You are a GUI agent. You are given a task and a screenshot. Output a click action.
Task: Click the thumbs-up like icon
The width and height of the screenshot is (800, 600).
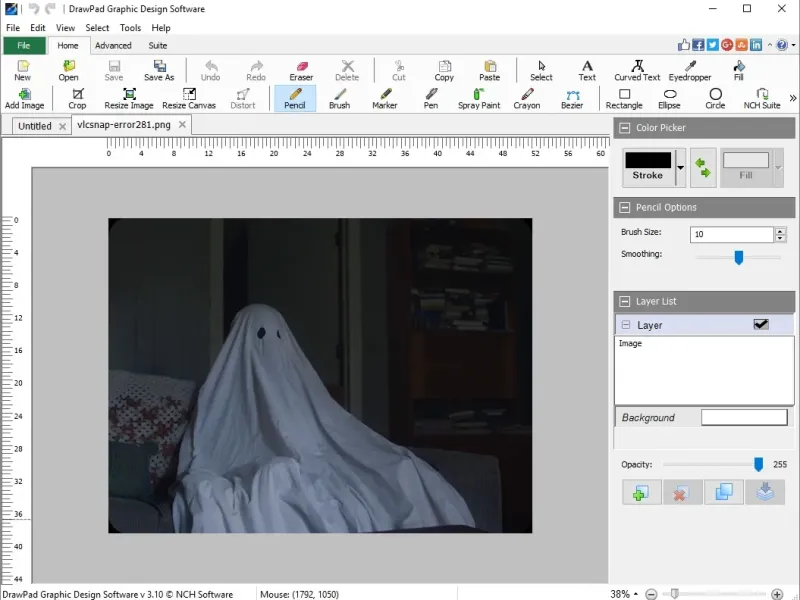tap(684, 45)
